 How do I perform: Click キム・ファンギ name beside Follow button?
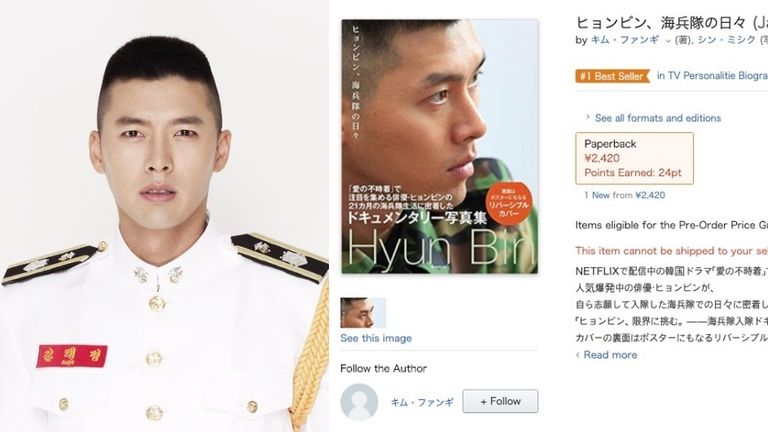(422, 402)
